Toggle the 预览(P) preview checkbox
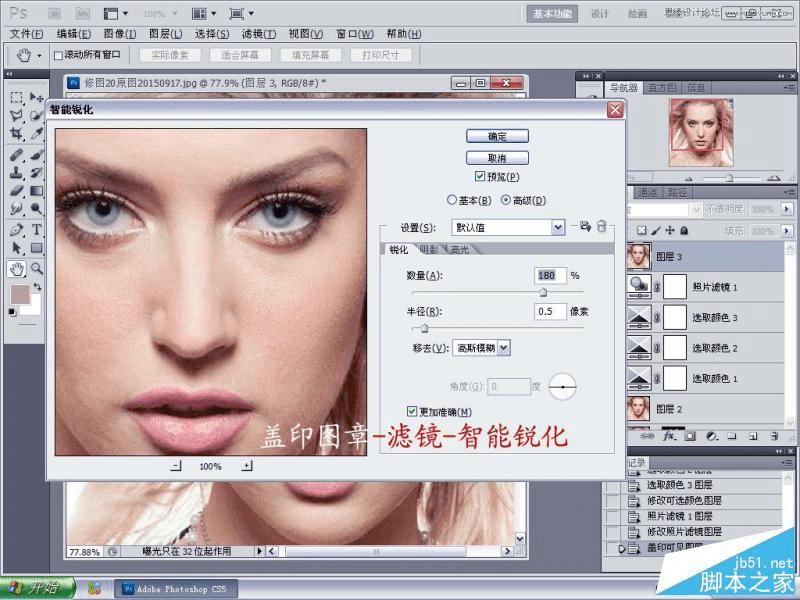This screenshot has height=600, width=800. click(480, 176)
